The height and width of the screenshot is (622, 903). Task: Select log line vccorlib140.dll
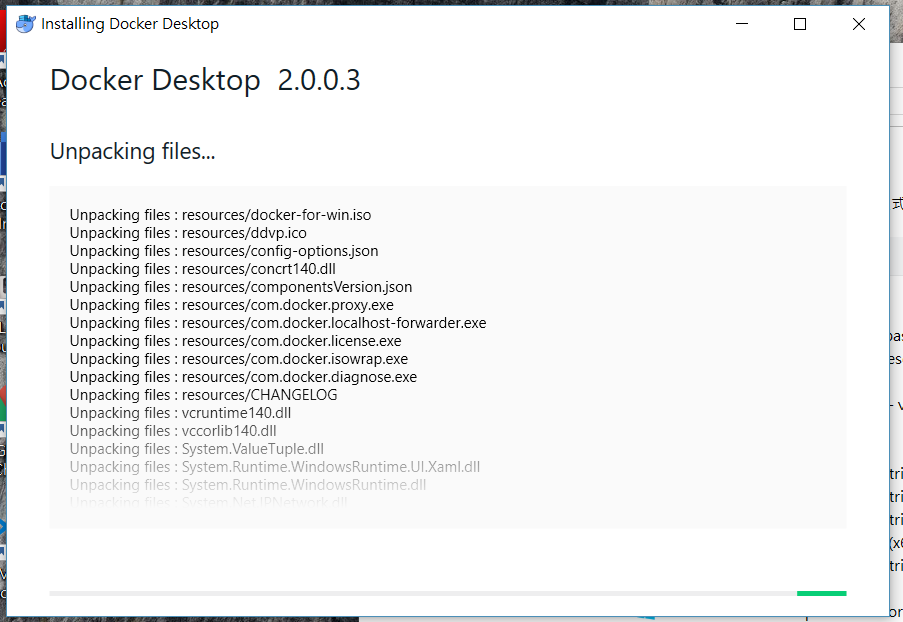[173, 431]
